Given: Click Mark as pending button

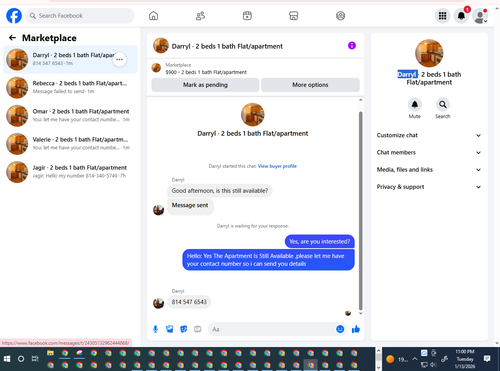Looking at the screenshot, I should pyautogui.click(x=205, y=85).
